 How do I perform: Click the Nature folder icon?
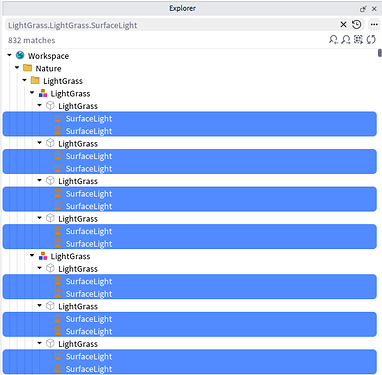(x=27, y=68)
